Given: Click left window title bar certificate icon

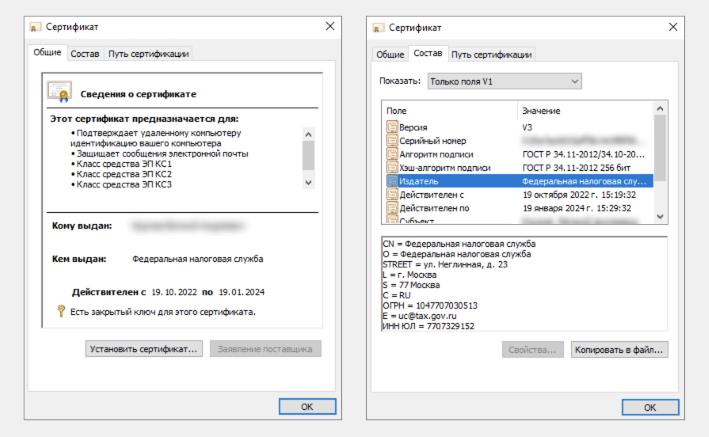Looking at the screenshot, I should (35, 27).
